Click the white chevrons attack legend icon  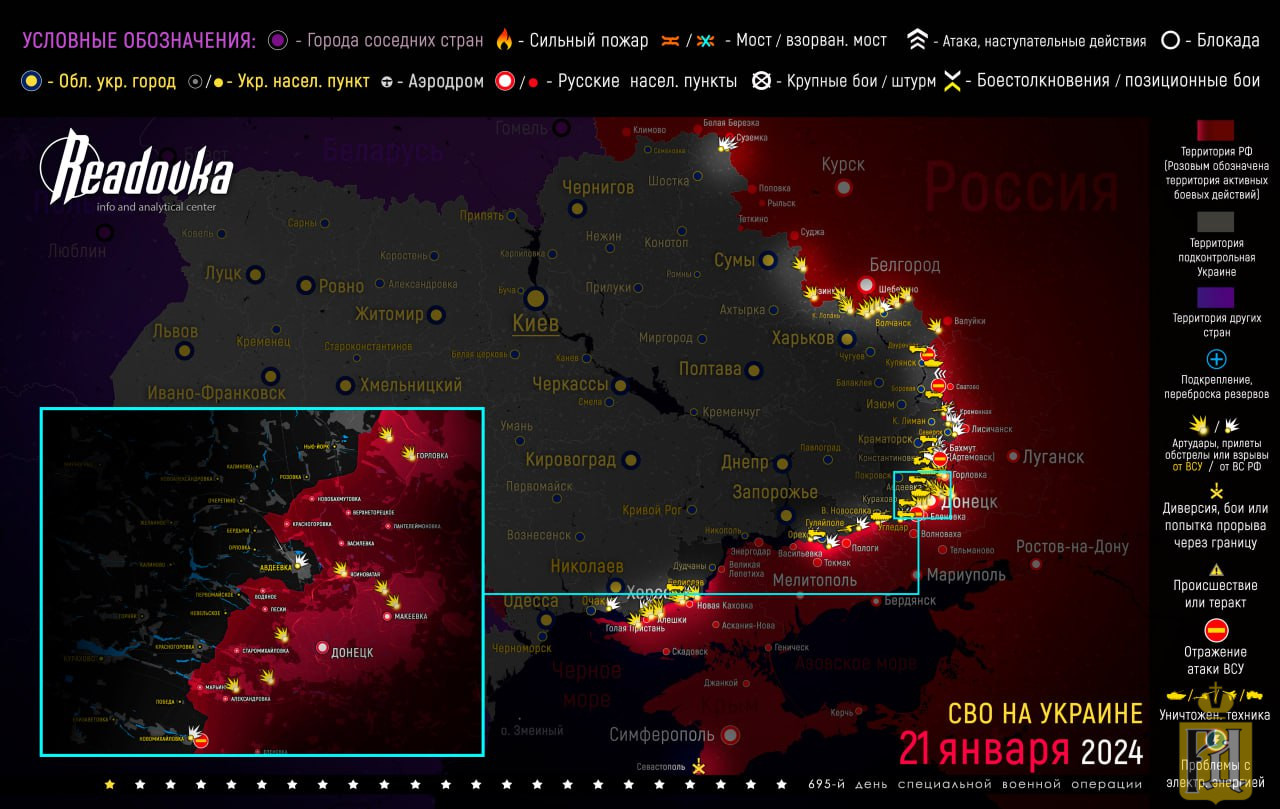917,40
